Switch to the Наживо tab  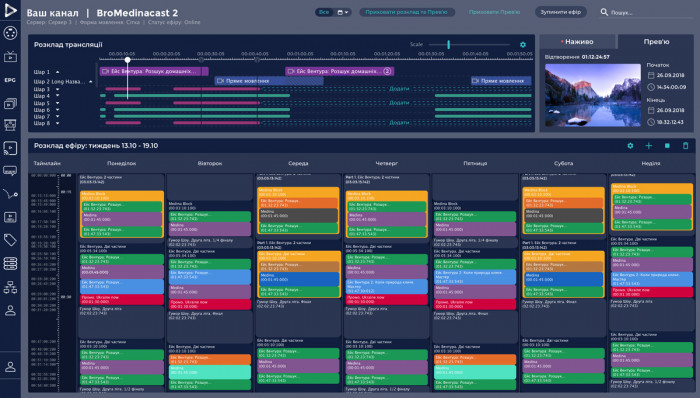click(x=577, y=41)
